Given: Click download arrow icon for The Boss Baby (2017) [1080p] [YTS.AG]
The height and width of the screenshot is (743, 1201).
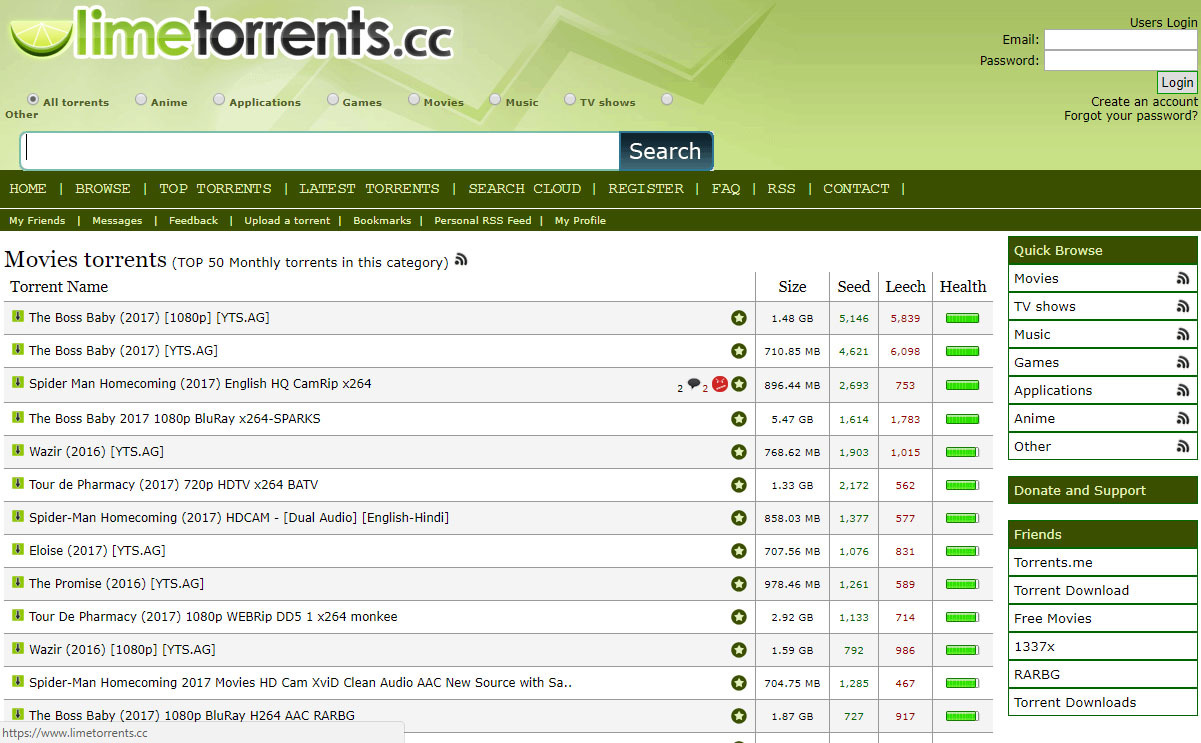Looking at the screenshot, I should (x=17, y=317).
